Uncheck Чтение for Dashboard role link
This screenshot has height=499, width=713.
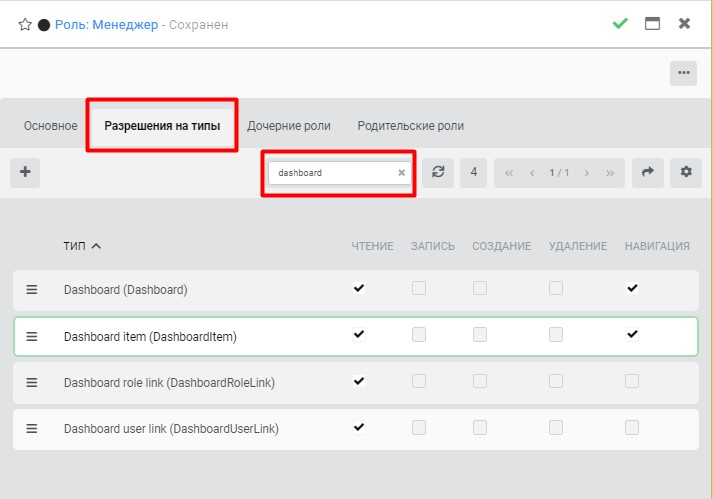tap(359, 381)
